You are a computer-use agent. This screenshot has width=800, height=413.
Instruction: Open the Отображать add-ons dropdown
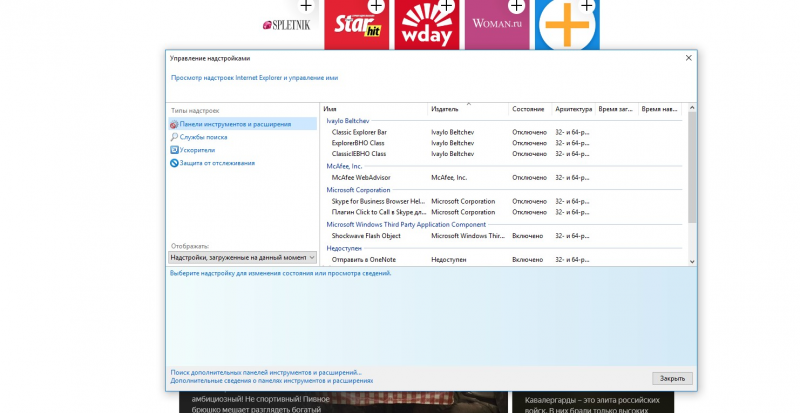(x=242, y=258)
